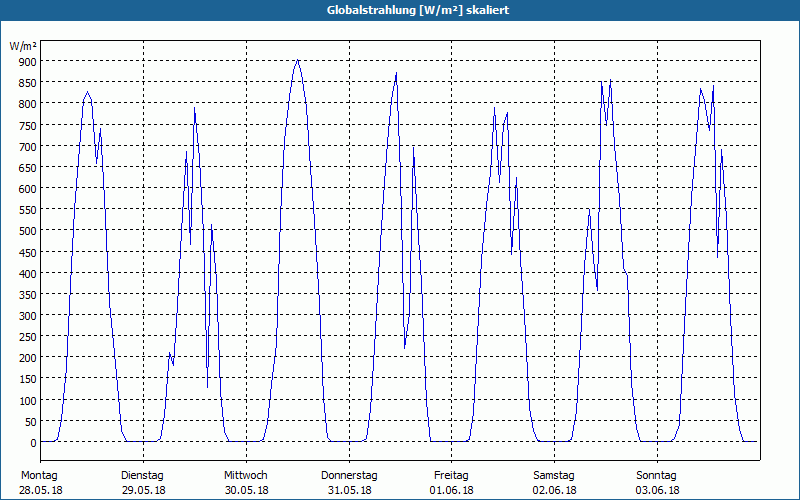Select the 600 y-axis value
The height and width of the screenshot is (500, 800).
[28, 189]
